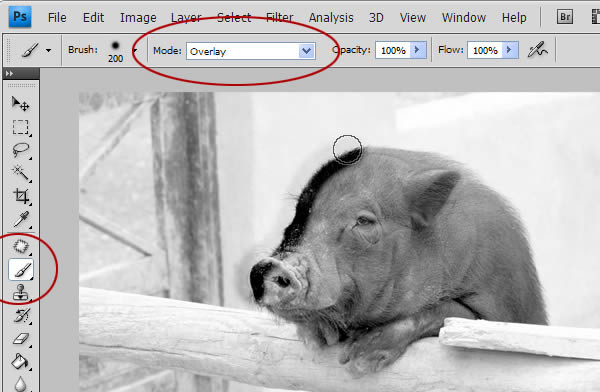Select the Lasso tool
This screenshot has height=392, width=600.
(x=21, y=150)
